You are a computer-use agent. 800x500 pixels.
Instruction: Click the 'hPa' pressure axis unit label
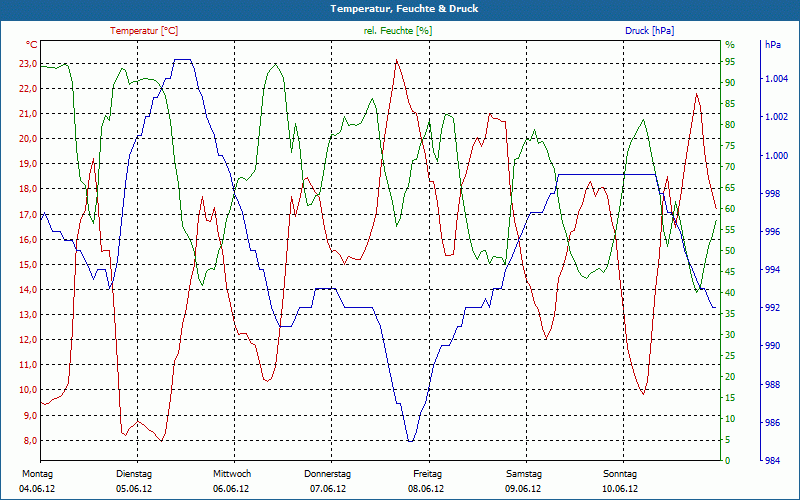[772, 44]
